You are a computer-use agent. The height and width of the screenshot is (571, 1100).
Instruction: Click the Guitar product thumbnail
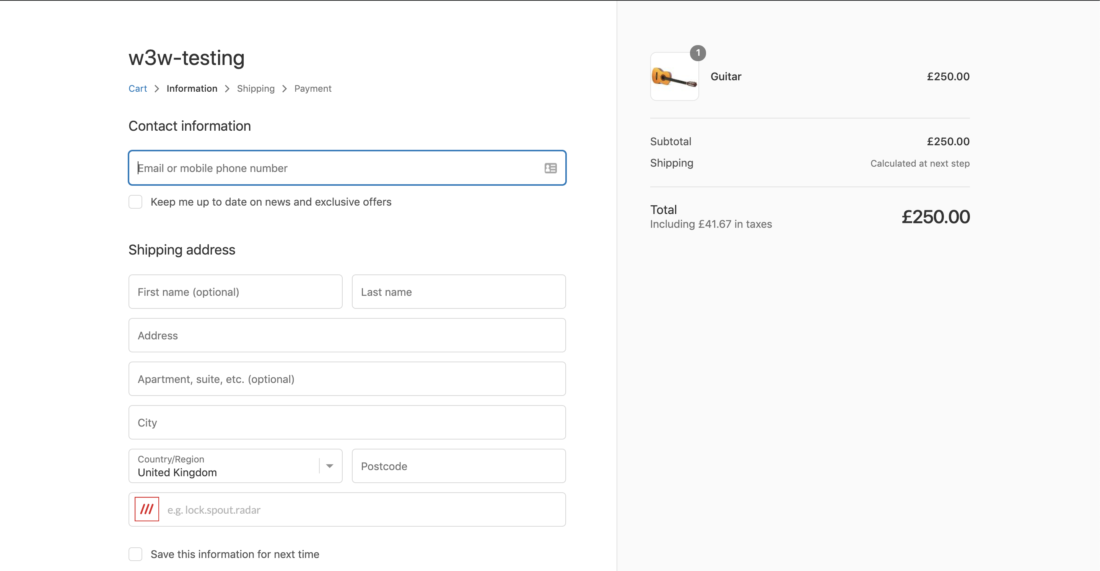click(x=674, y=76)
